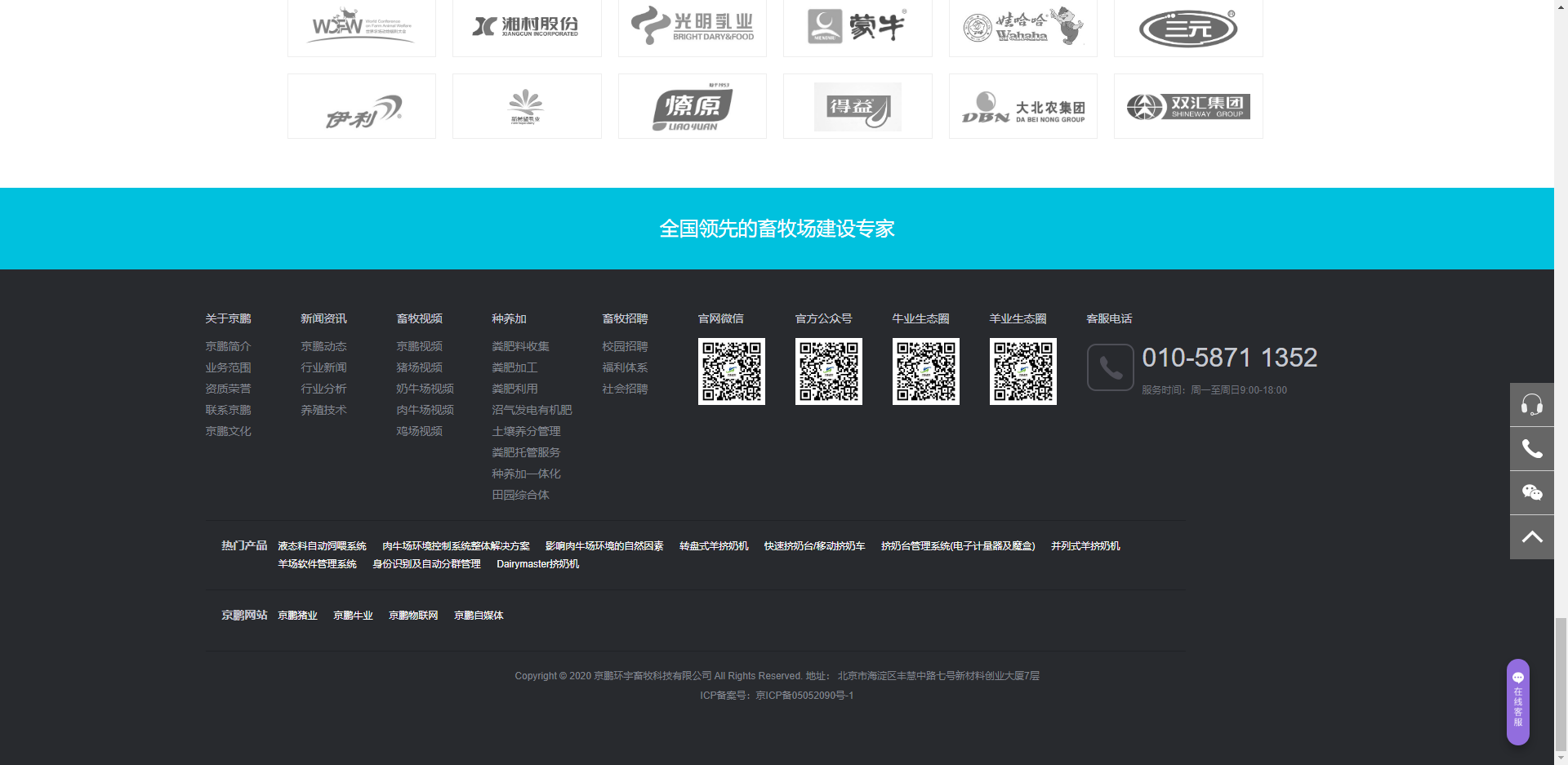Visit the 京鹏物联网 site link
Viewport: 1568px width, 765px height.
coord(413,616)
